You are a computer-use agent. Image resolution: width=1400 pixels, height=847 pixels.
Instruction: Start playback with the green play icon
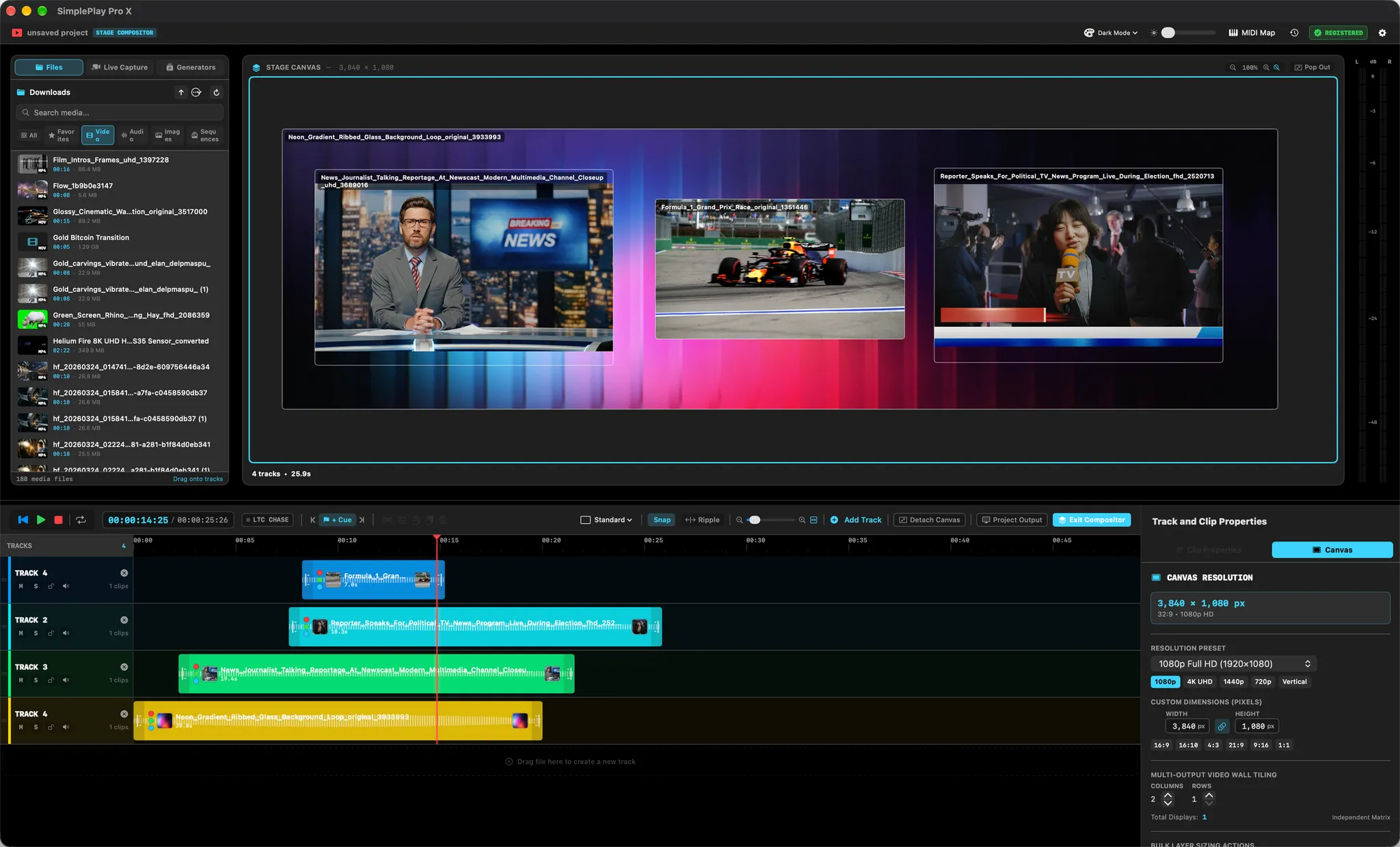point(41,520)
